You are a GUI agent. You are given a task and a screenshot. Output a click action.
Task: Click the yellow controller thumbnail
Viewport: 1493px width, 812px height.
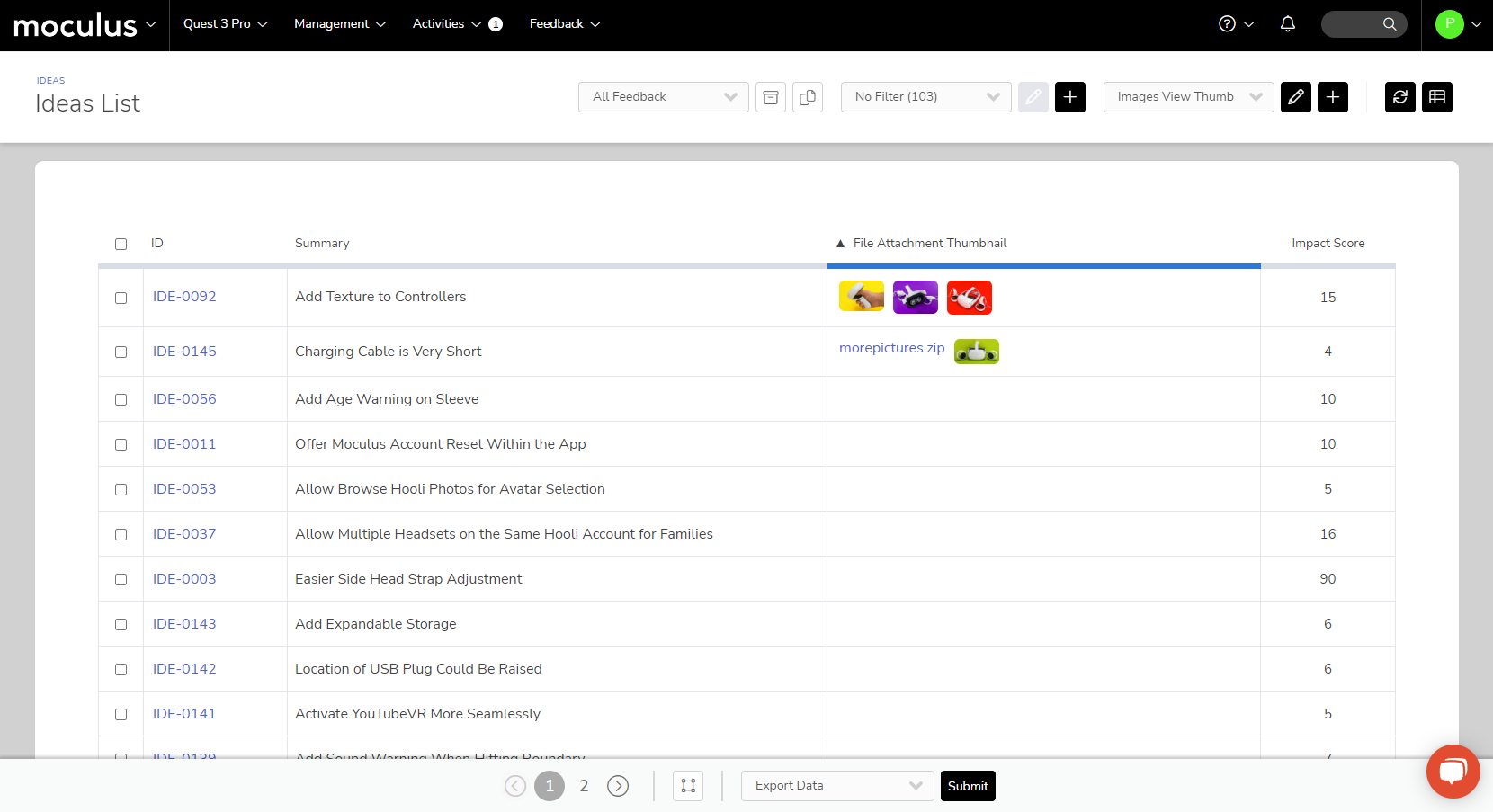pos(861,297)
